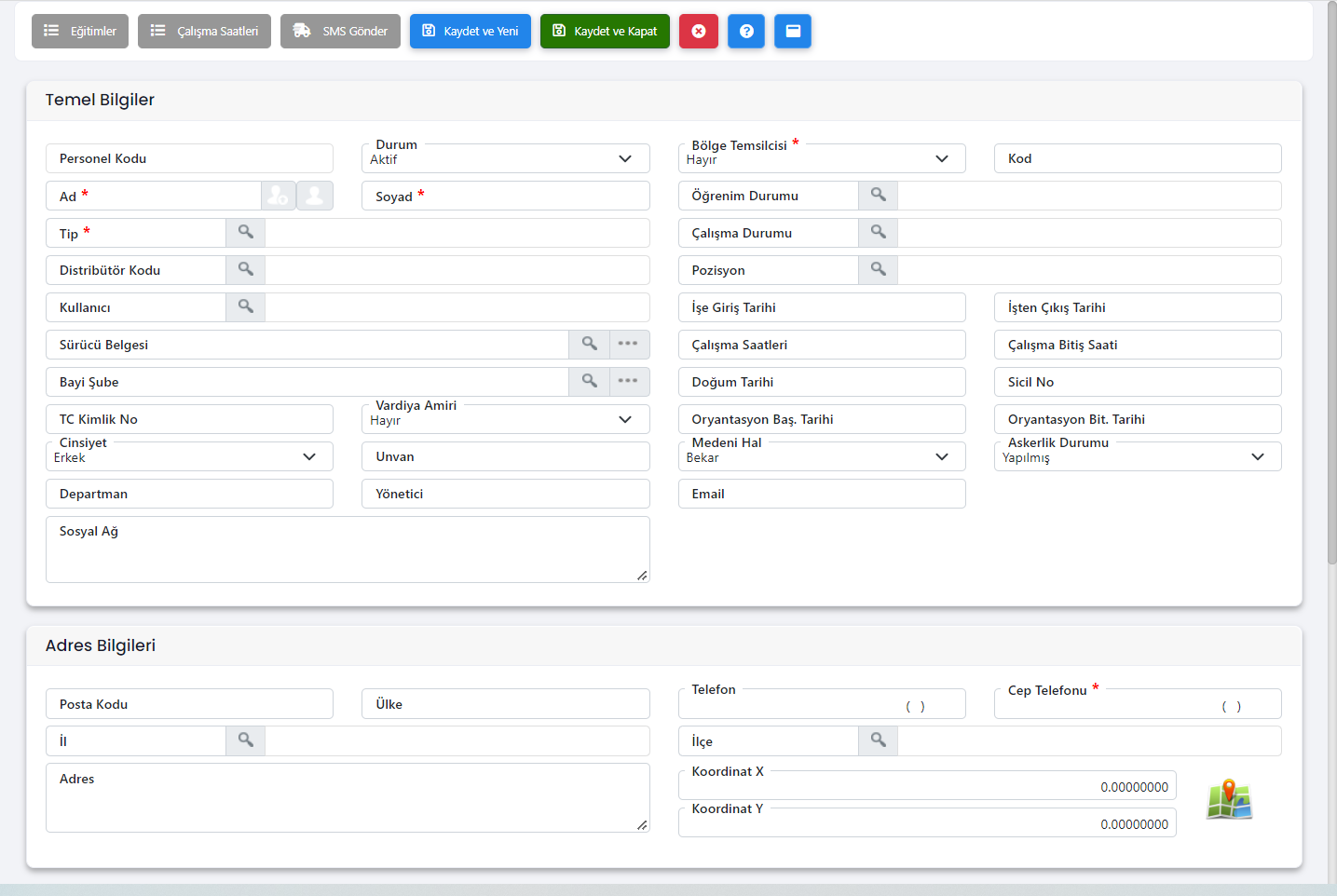Open the İl lookup search icon

[x=246, y=741]
